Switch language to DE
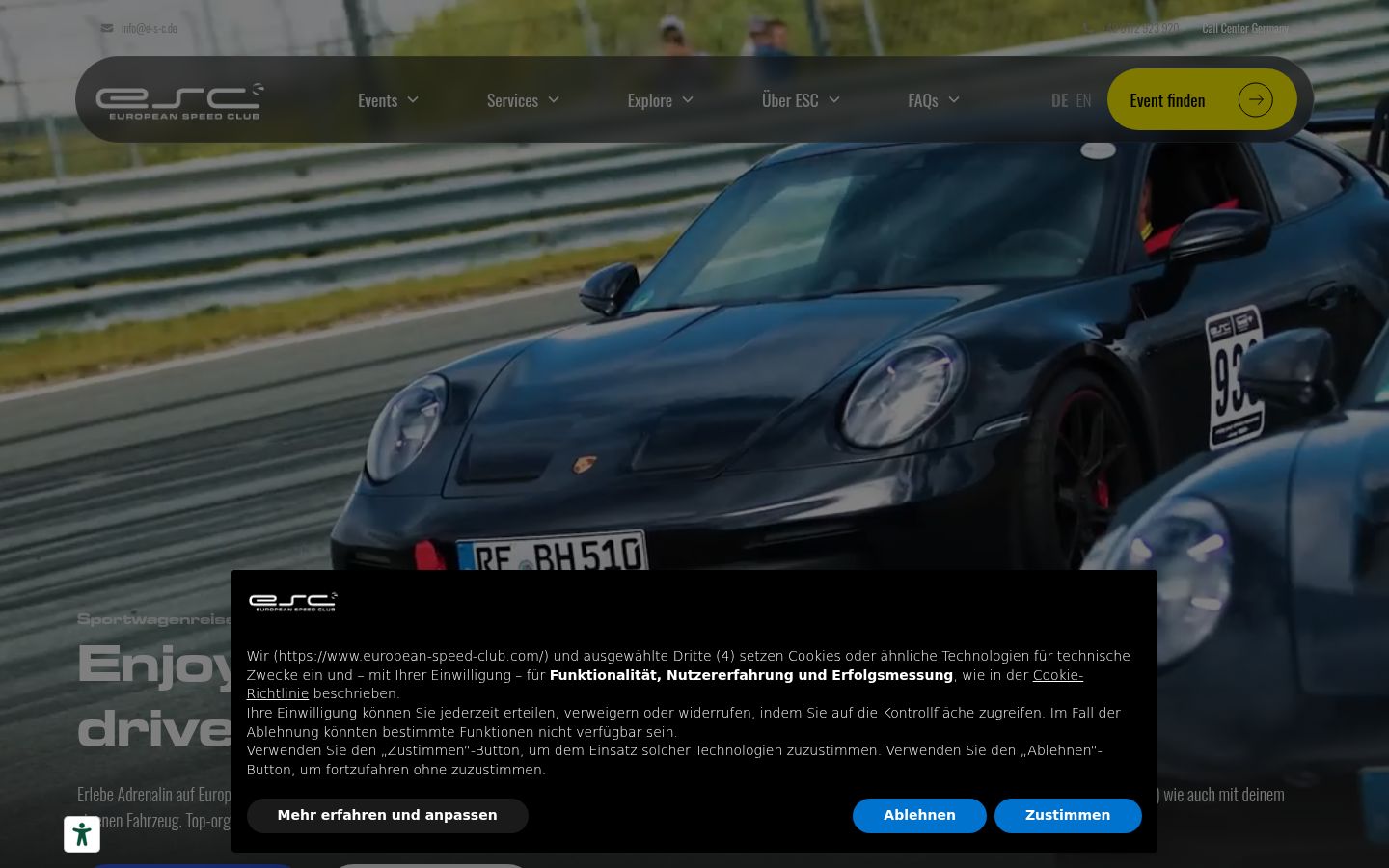 (x=1059, y=100)
